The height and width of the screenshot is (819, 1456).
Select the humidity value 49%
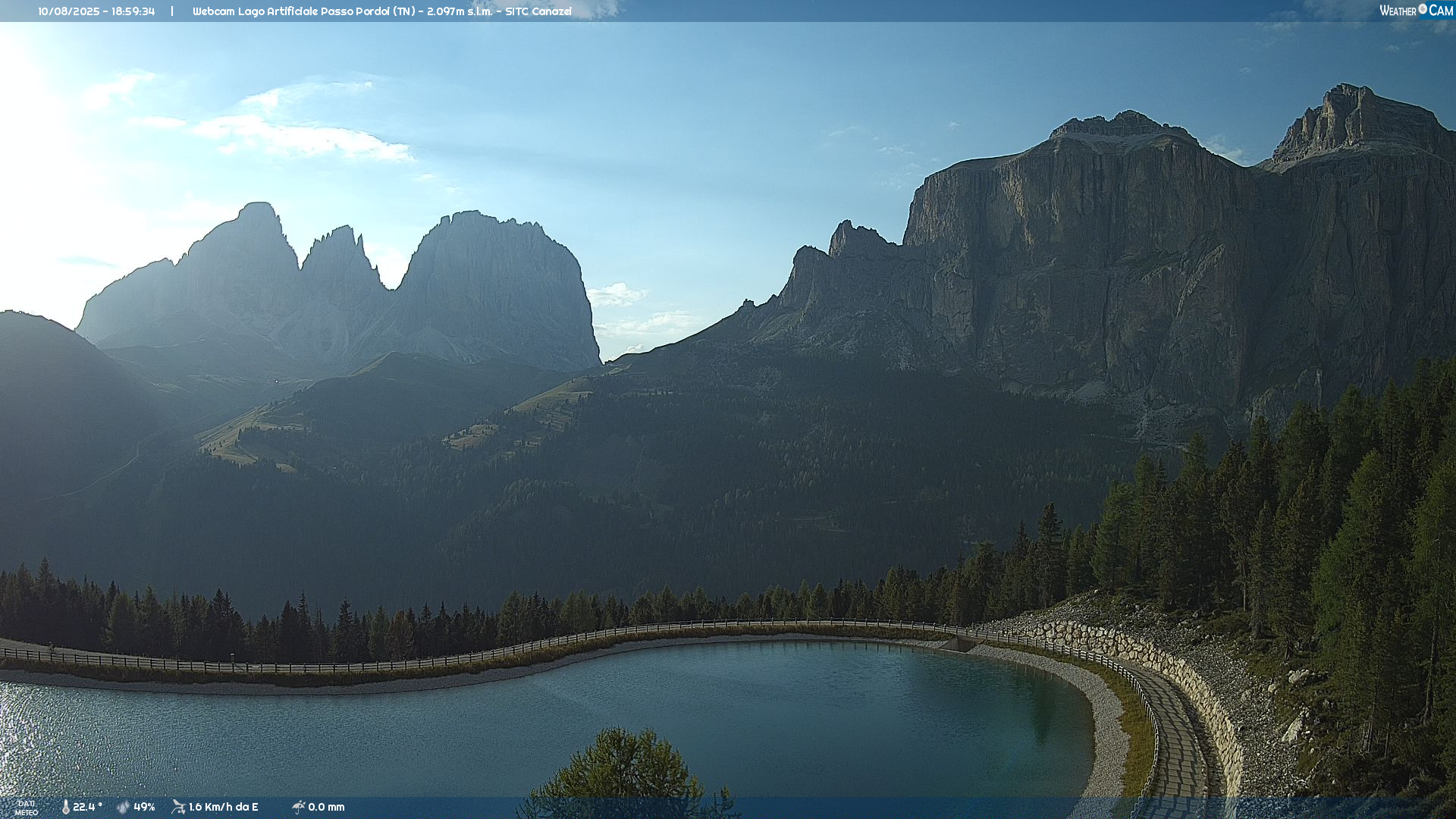144,807
